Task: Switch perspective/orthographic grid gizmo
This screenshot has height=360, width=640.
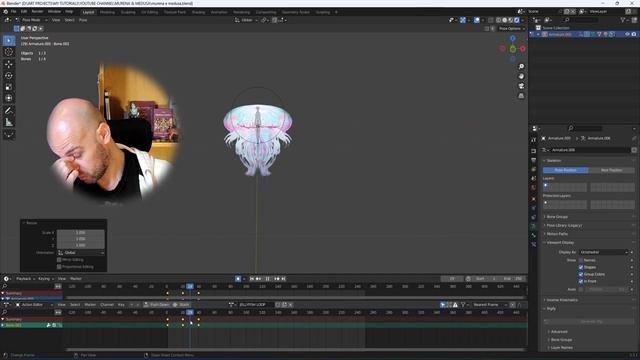Action: [x=521, y=96]
